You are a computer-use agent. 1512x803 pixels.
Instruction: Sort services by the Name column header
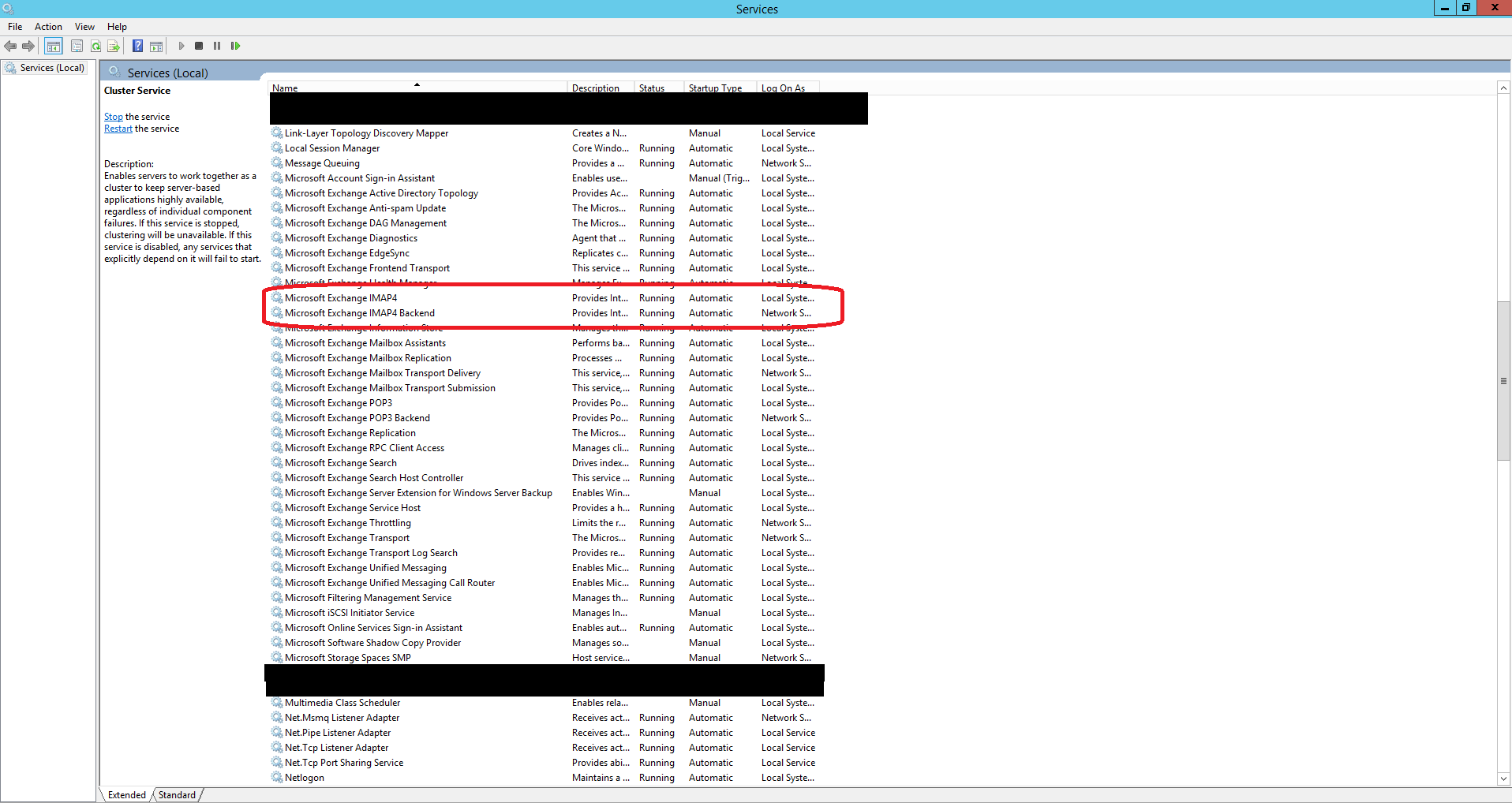tap(417, 88)
